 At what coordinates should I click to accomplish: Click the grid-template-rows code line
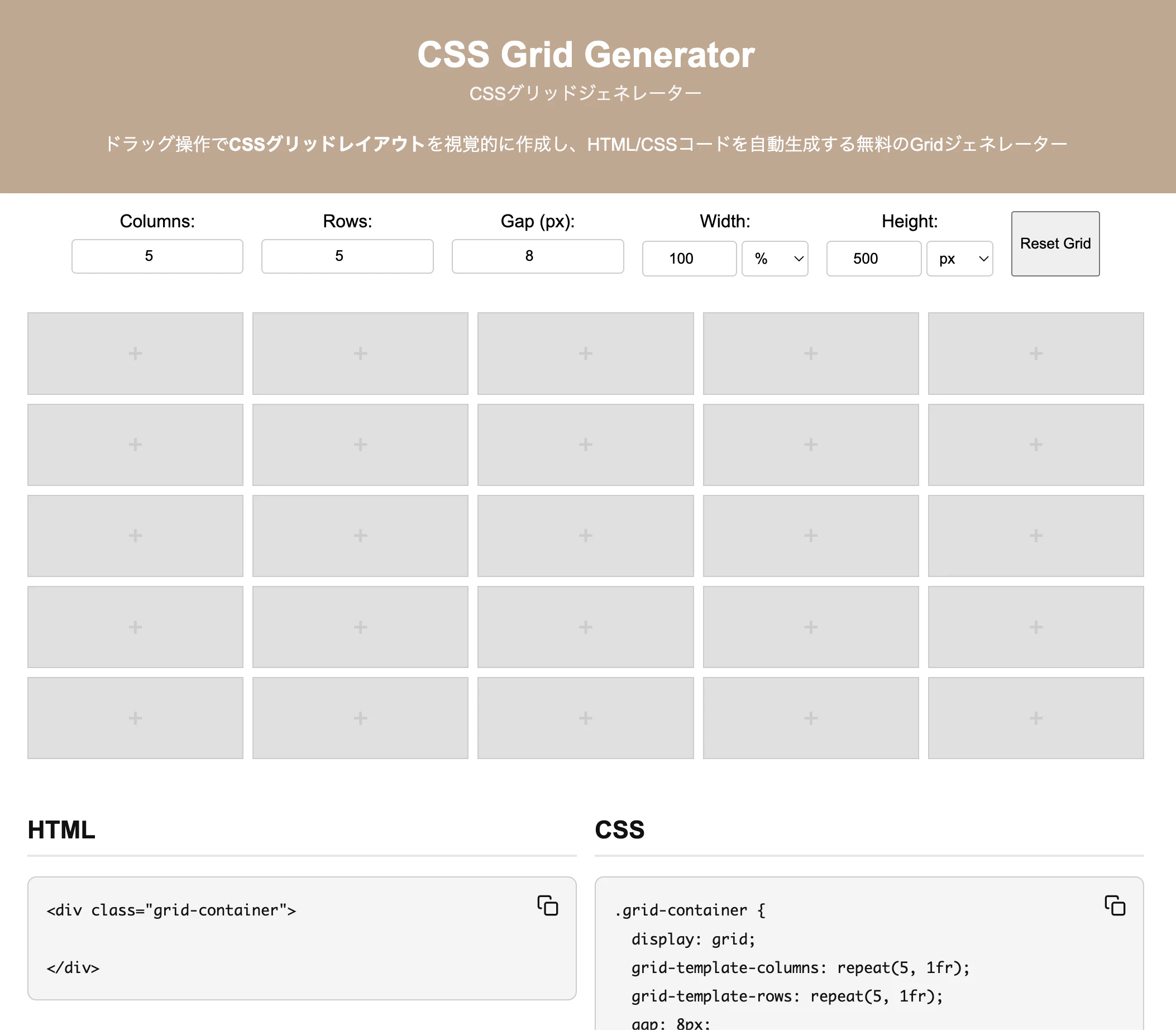coord(787,996)
